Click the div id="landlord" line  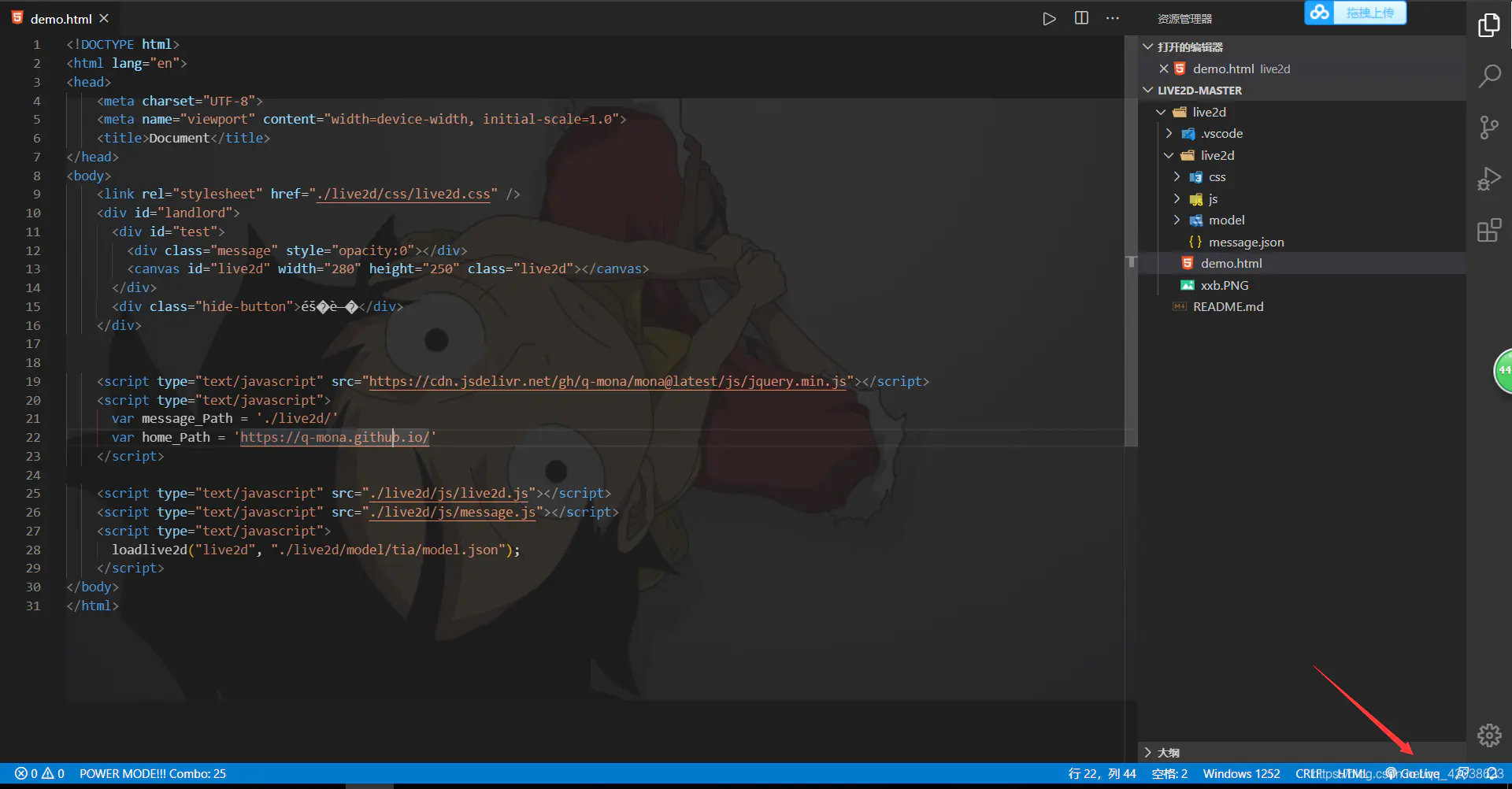coord(169,213)
